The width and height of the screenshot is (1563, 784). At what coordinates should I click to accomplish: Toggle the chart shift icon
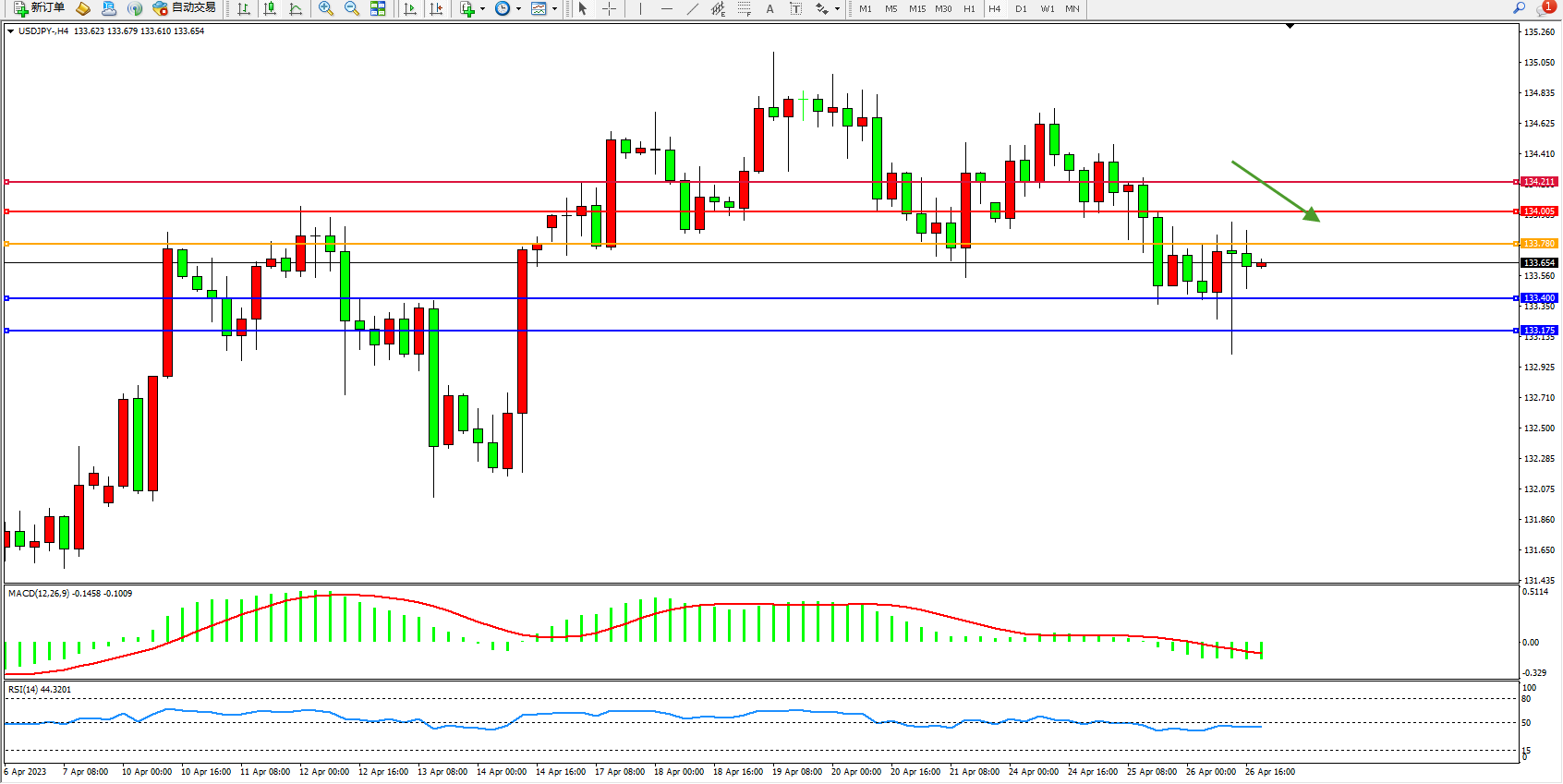[436, 8]
